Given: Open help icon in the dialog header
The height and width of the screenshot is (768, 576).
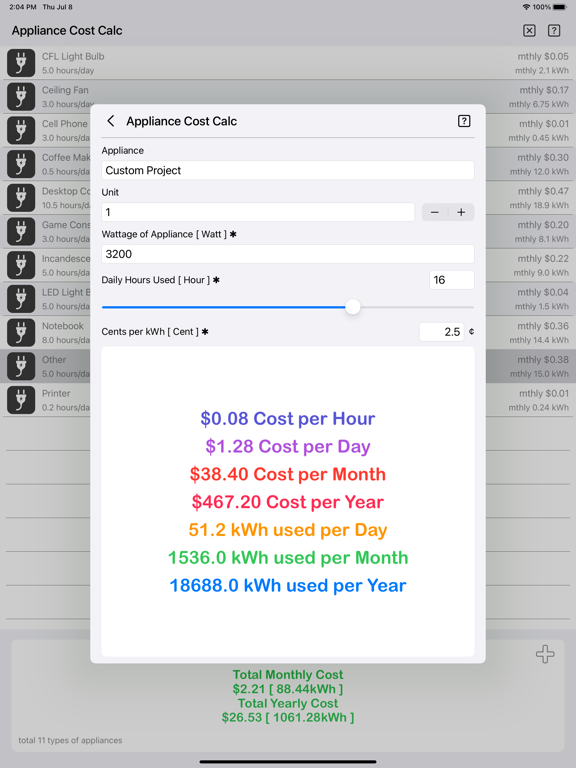Looking at the screenshot, I should coord(464,121).
